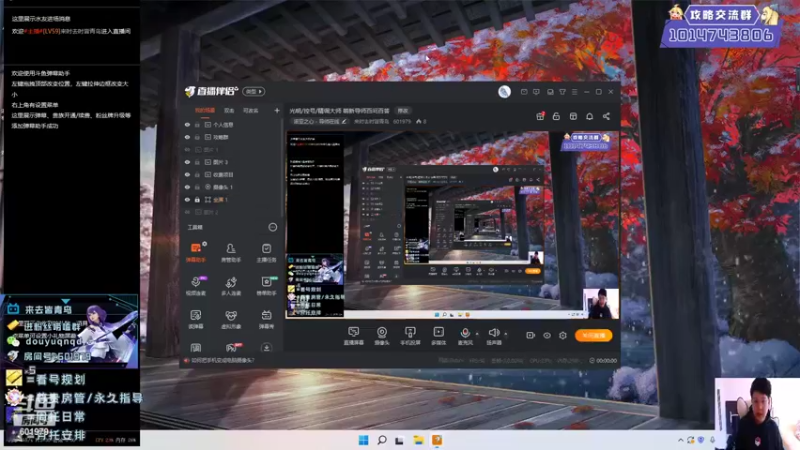
Task: Toggle the speaker mute icon
Action: tap(493, 333)
